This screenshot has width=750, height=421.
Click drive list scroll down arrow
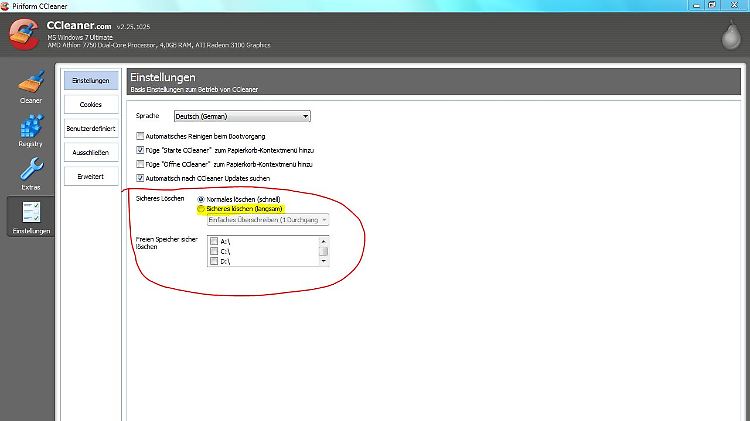tap(324, 261)
